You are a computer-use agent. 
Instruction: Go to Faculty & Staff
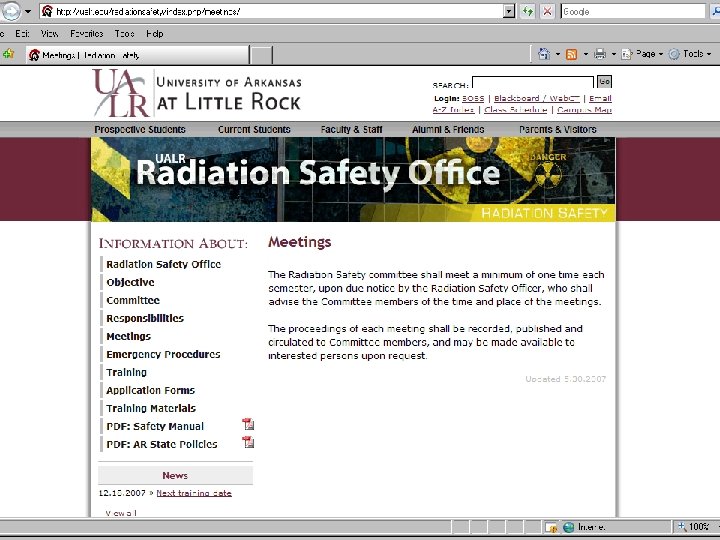click(x=351, y=129)
